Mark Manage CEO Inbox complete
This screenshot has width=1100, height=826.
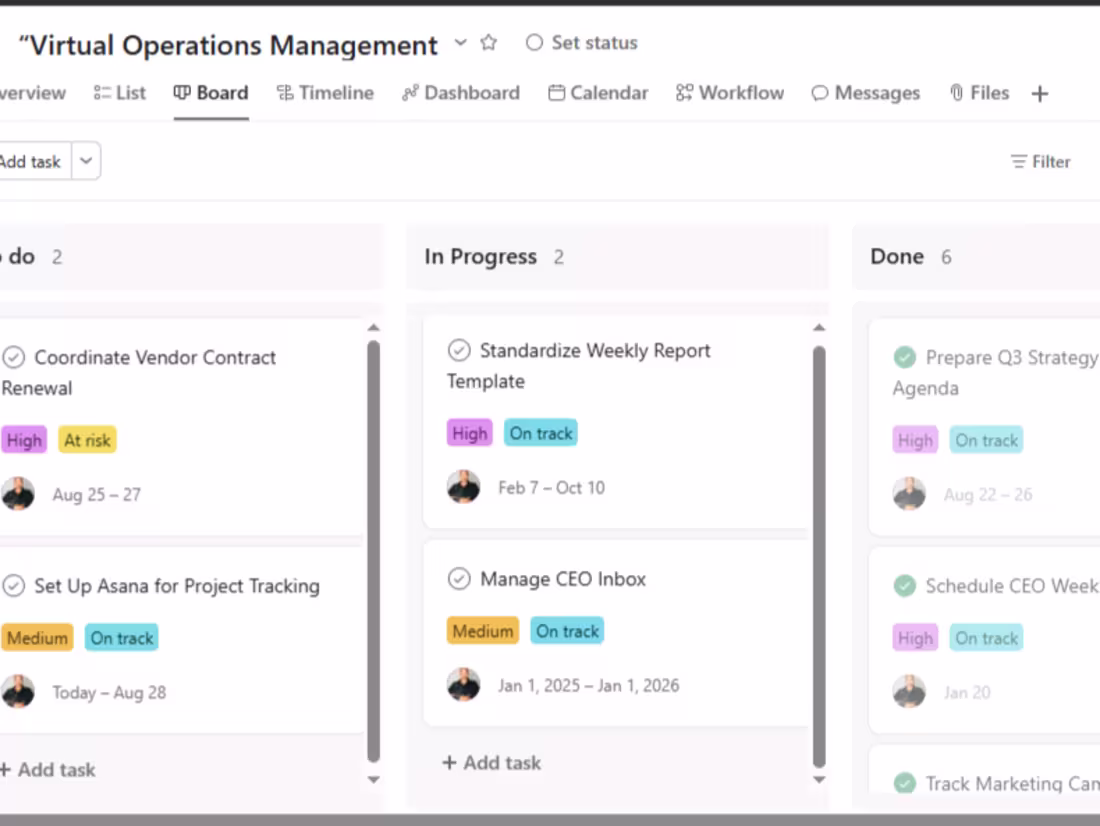click(x=459, y=578)
